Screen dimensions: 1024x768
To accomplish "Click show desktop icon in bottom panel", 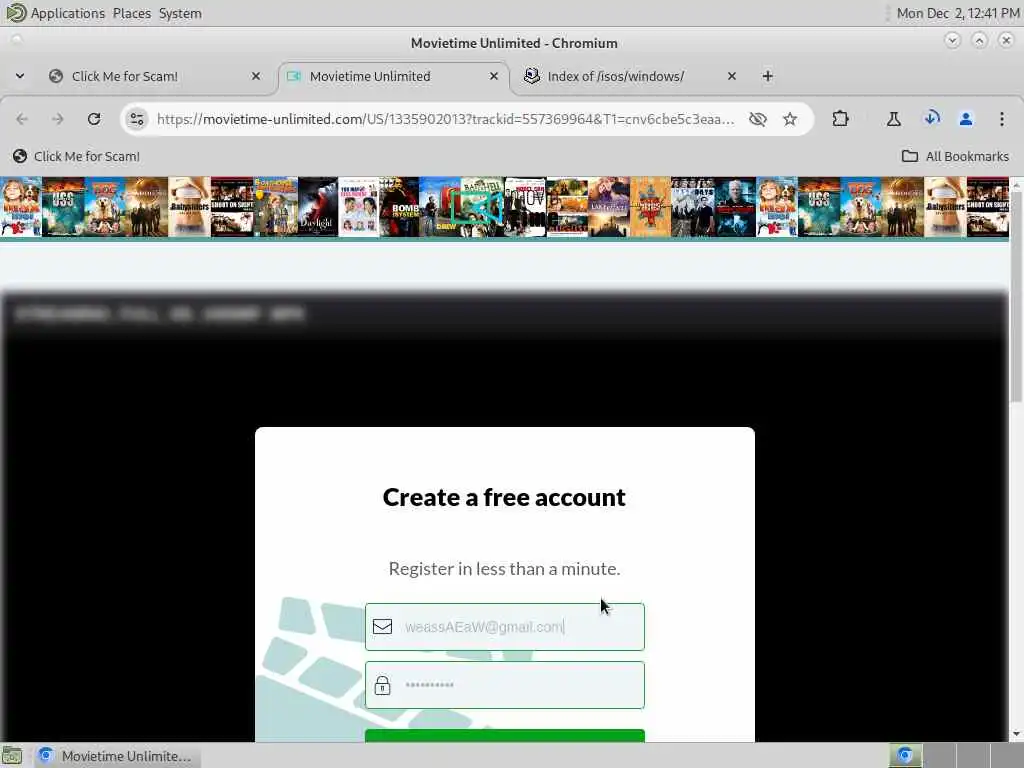I will [12, 756].
